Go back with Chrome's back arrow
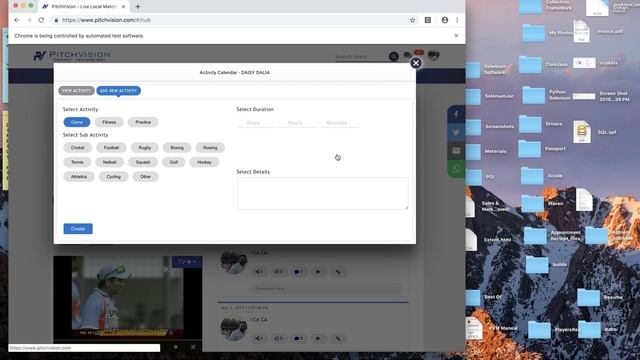Image resolution: width=640 pixels, height=360 pixels. point(17,20)
